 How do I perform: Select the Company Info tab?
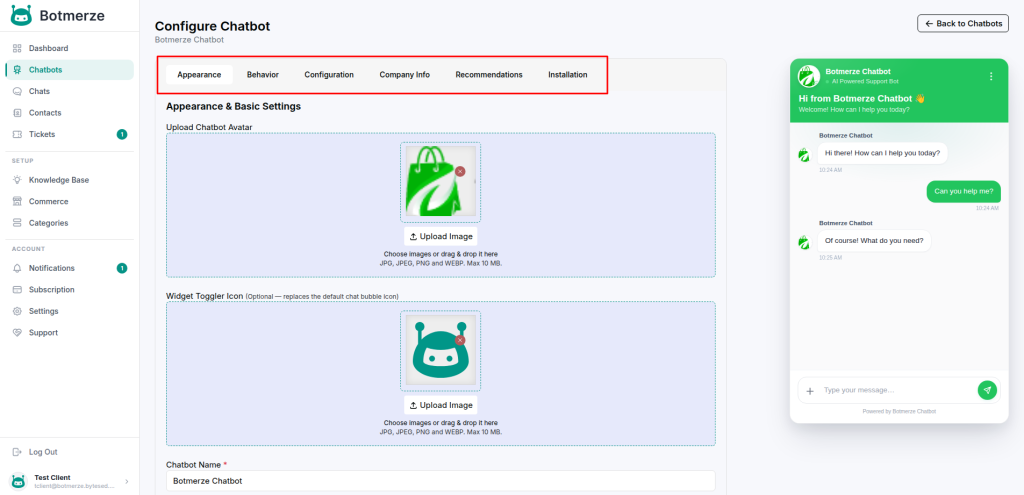click(404, 75)
